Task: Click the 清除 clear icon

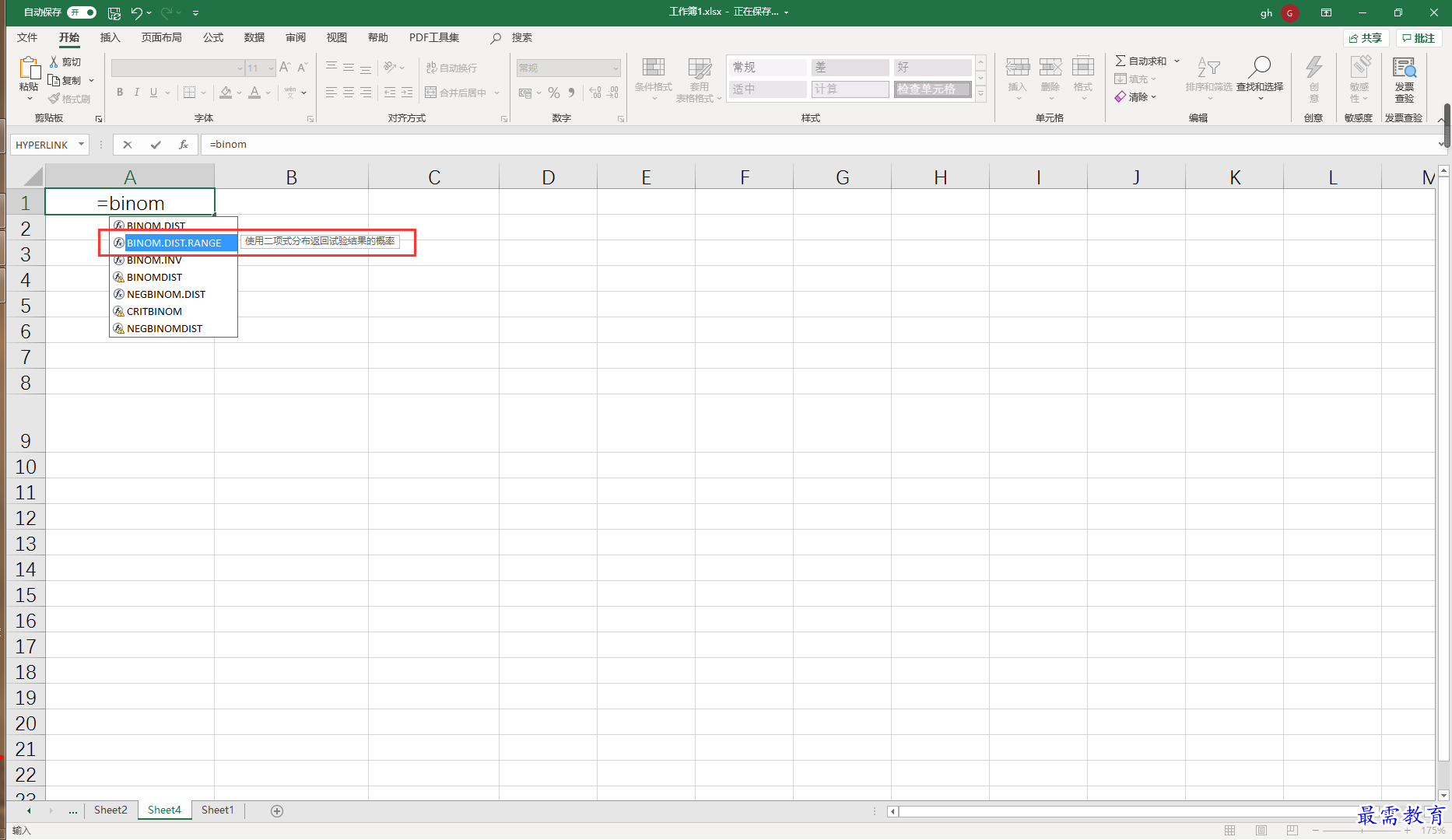Action: (1121, 97)
